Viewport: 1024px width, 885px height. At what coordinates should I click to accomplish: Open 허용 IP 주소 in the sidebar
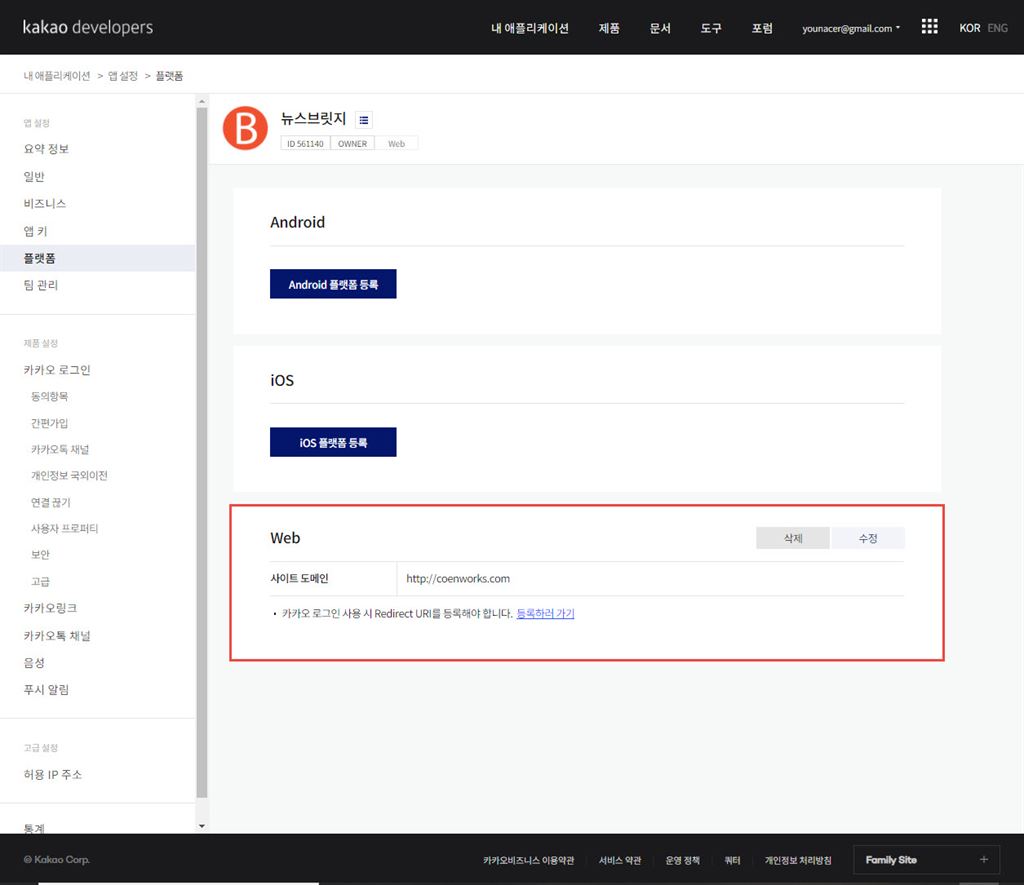click(x=53, y=775)
